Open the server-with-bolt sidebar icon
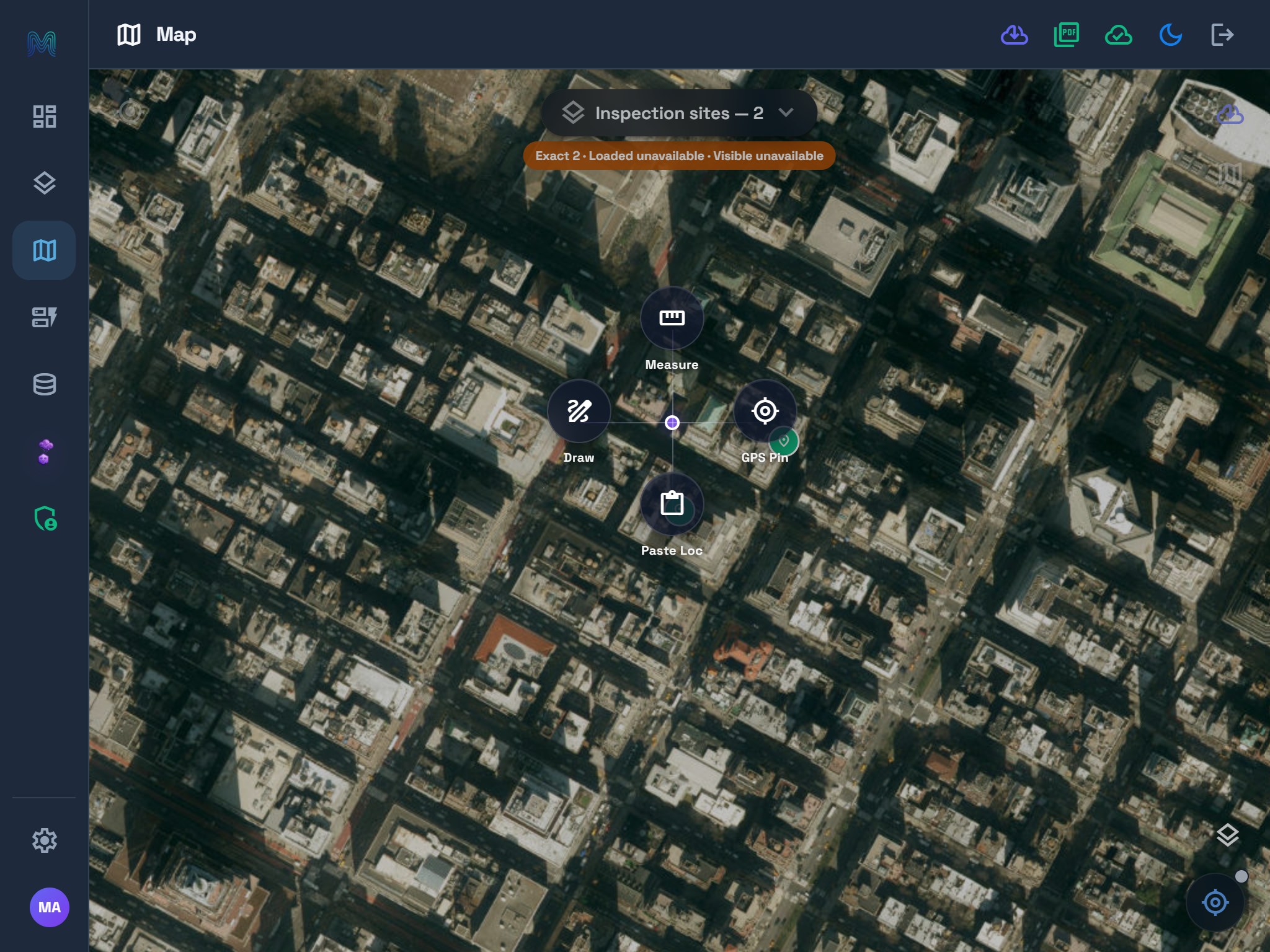This screenshot has height=952, width=1270. point(44,317)
